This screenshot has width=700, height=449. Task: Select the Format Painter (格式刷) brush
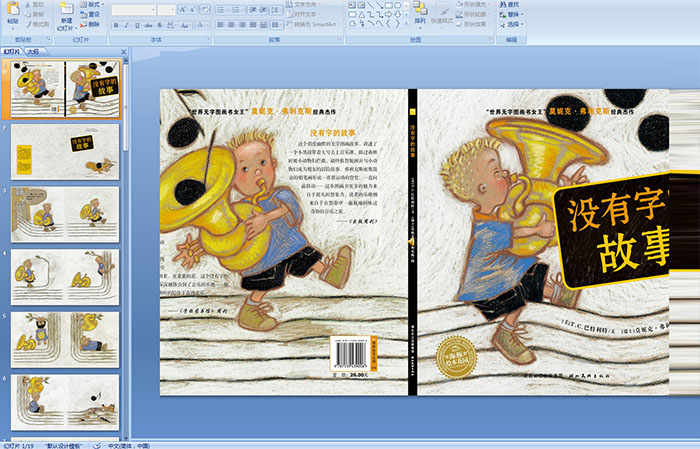tap(28, 24)
